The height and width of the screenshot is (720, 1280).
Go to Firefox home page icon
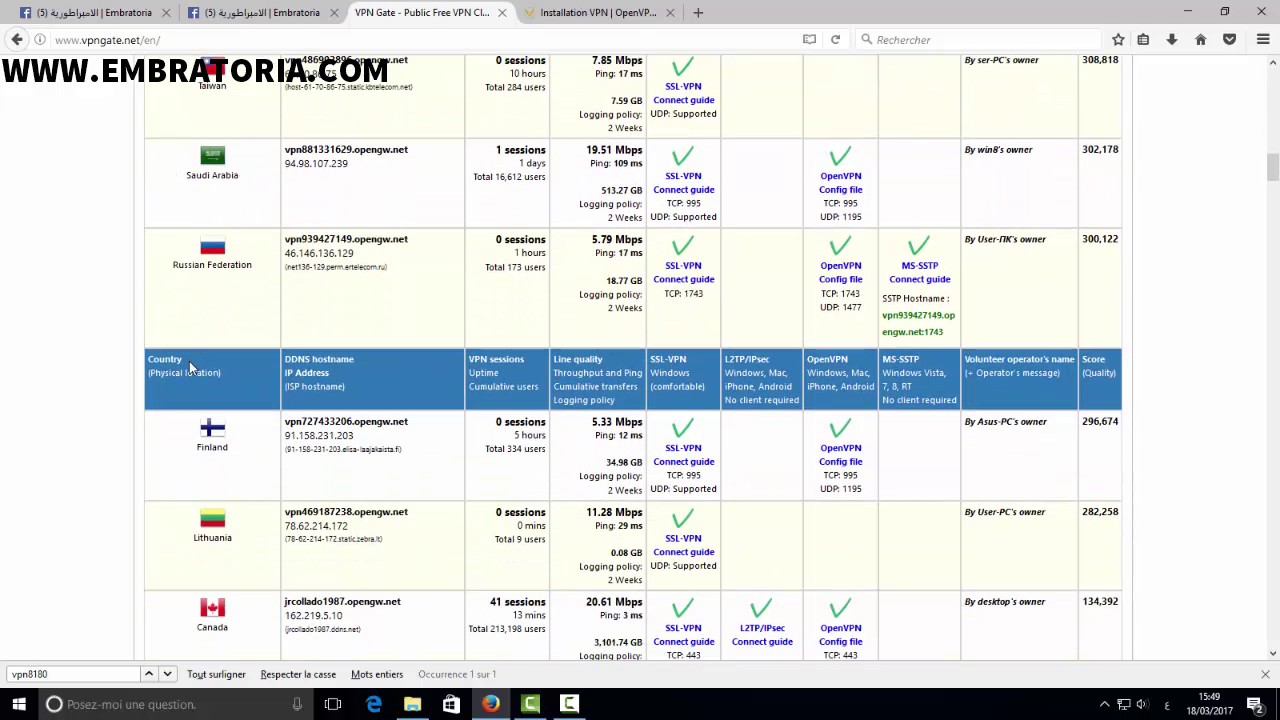tap(1201, 40)
